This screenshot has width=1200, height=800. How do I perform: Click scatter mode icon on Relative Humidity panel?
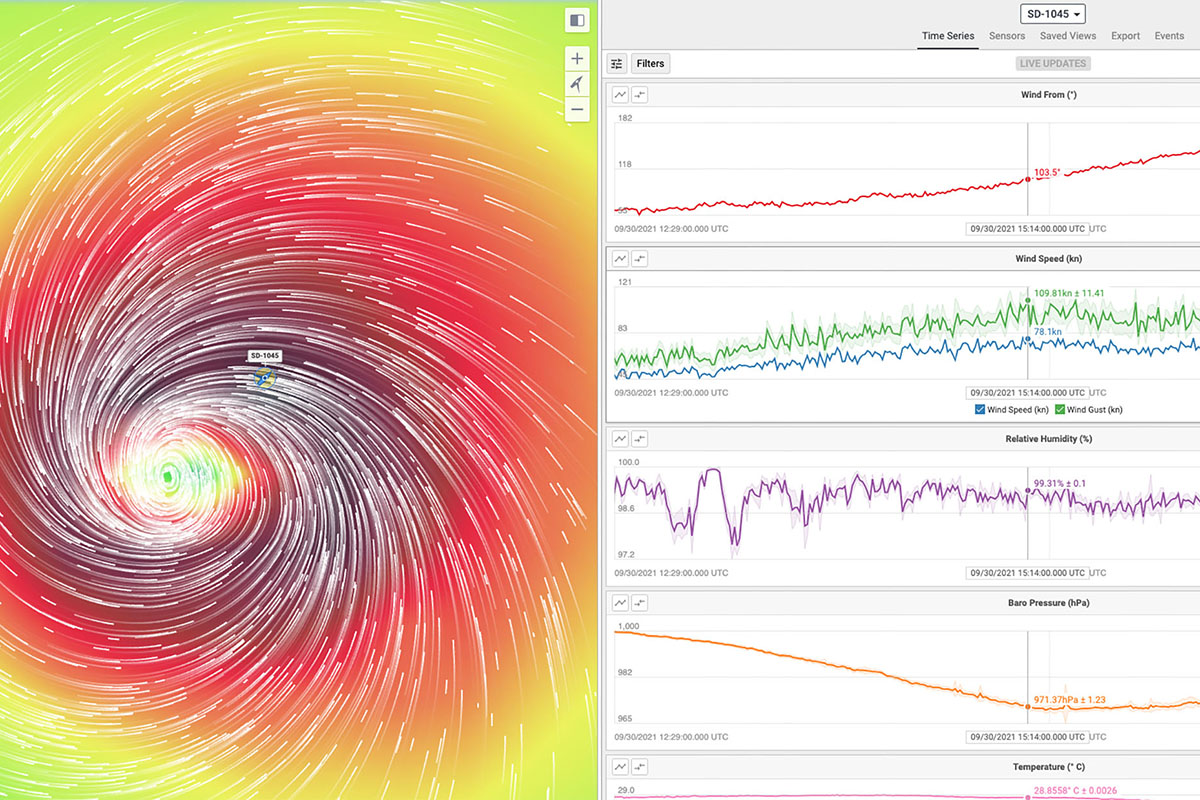pos(640,439)
